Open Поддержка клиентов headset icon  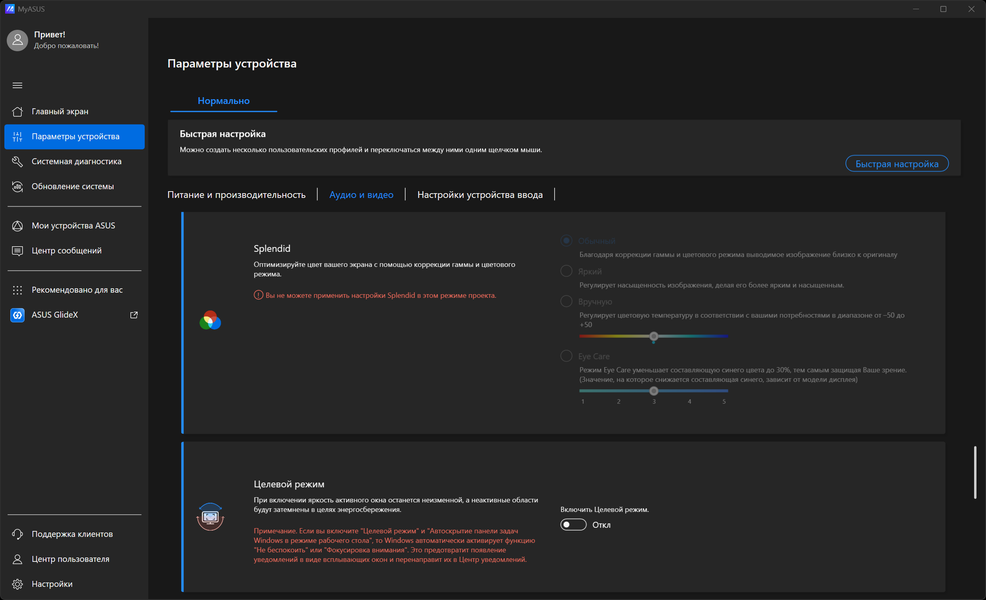17,534
